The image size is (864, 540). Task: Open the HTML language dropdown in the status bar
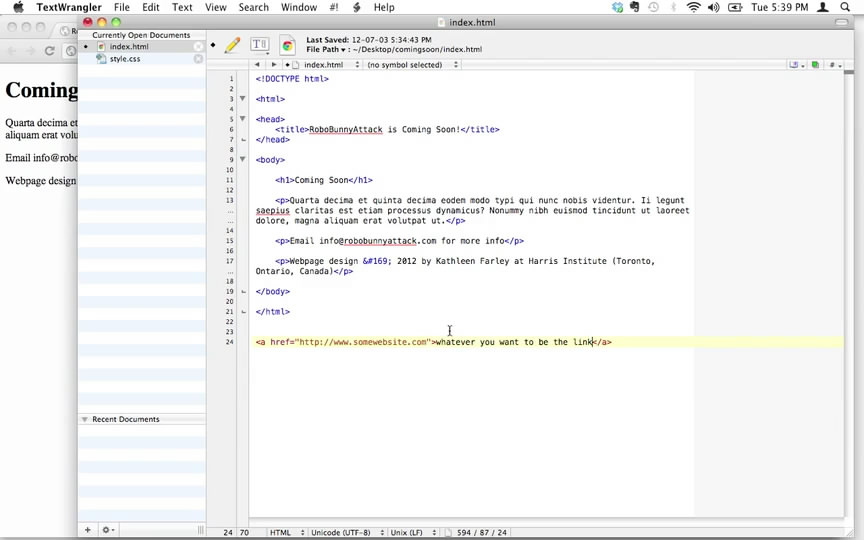(286, 532)
